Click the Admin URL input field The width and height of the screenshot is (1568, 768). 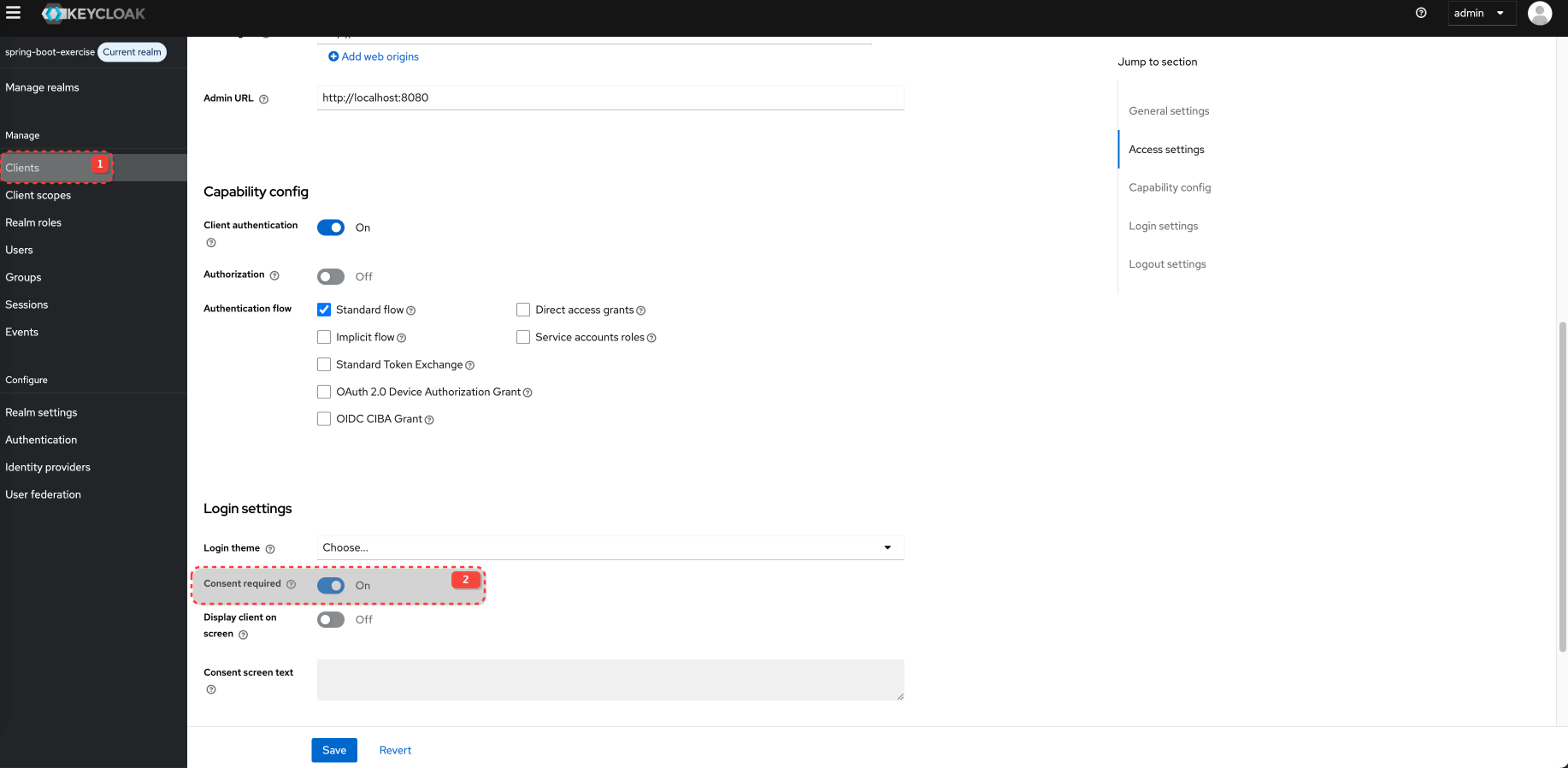point(610,97)
